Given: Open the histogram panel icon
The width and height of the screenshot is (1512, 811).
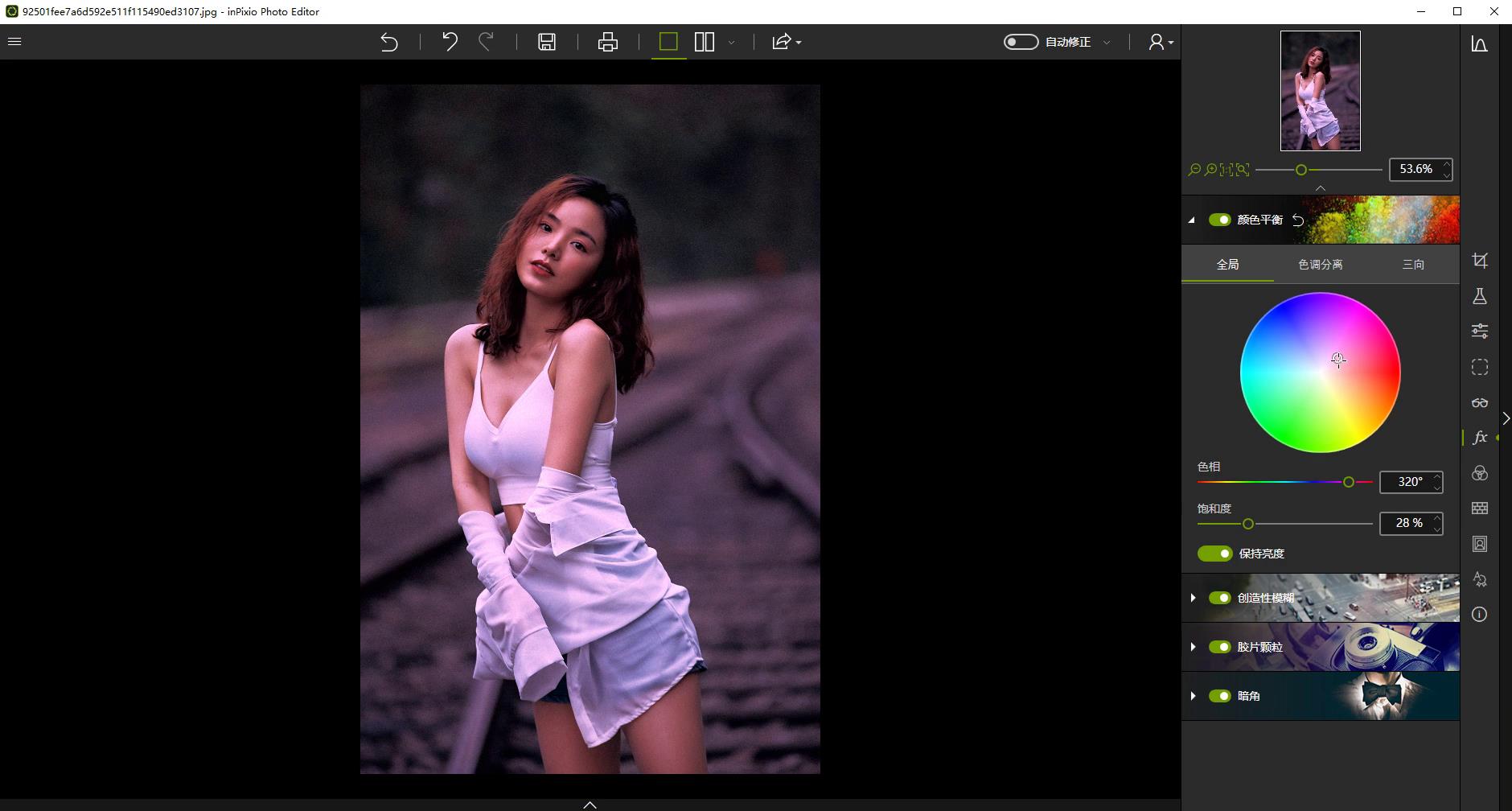Looking at the screenshot, I should (1480, 44).
